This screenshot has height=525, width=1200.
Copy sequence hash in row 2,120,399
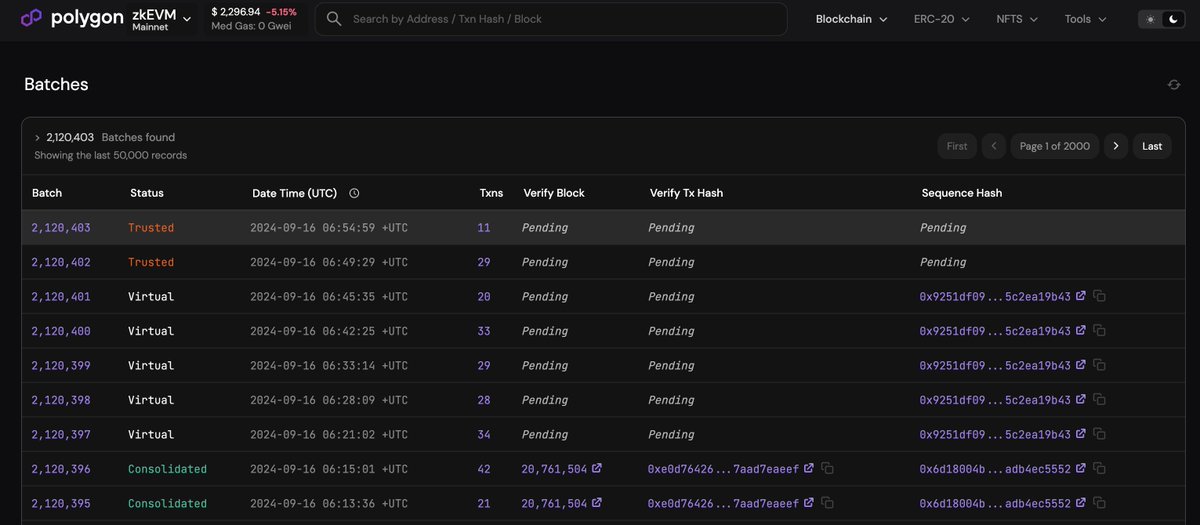coord(1099,366)
